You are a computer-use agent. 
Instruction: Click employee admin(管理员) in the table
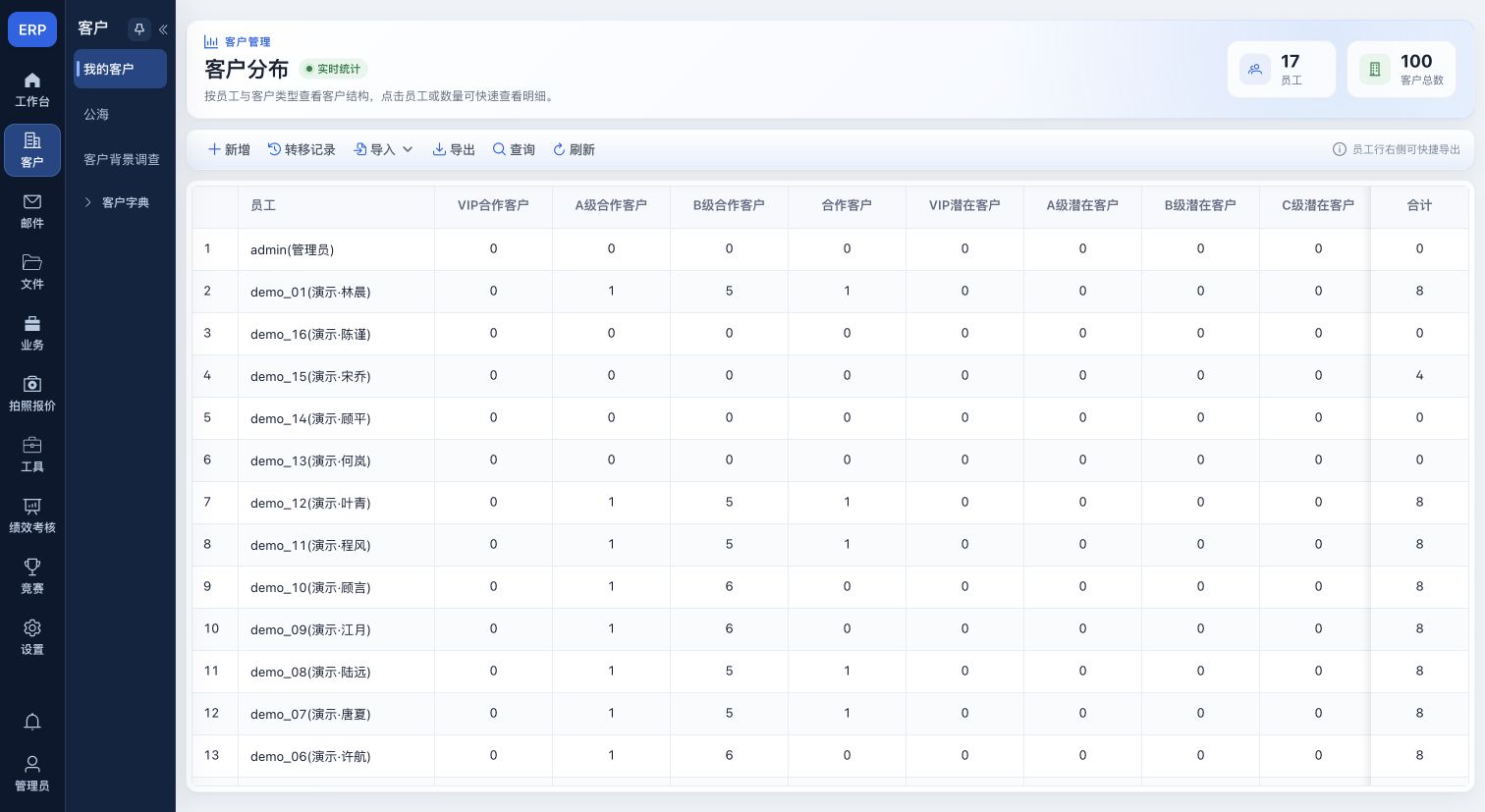coord(292,249)
